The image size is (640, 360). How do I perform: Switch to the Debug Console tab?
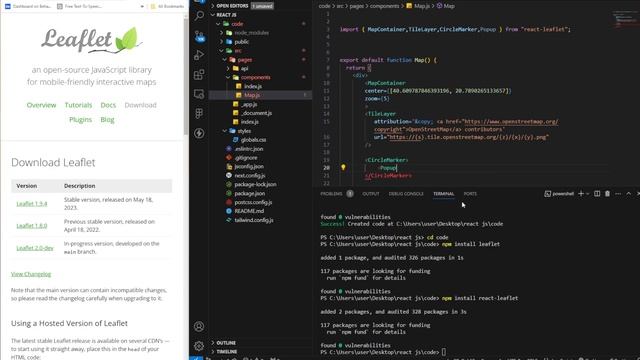406,193
